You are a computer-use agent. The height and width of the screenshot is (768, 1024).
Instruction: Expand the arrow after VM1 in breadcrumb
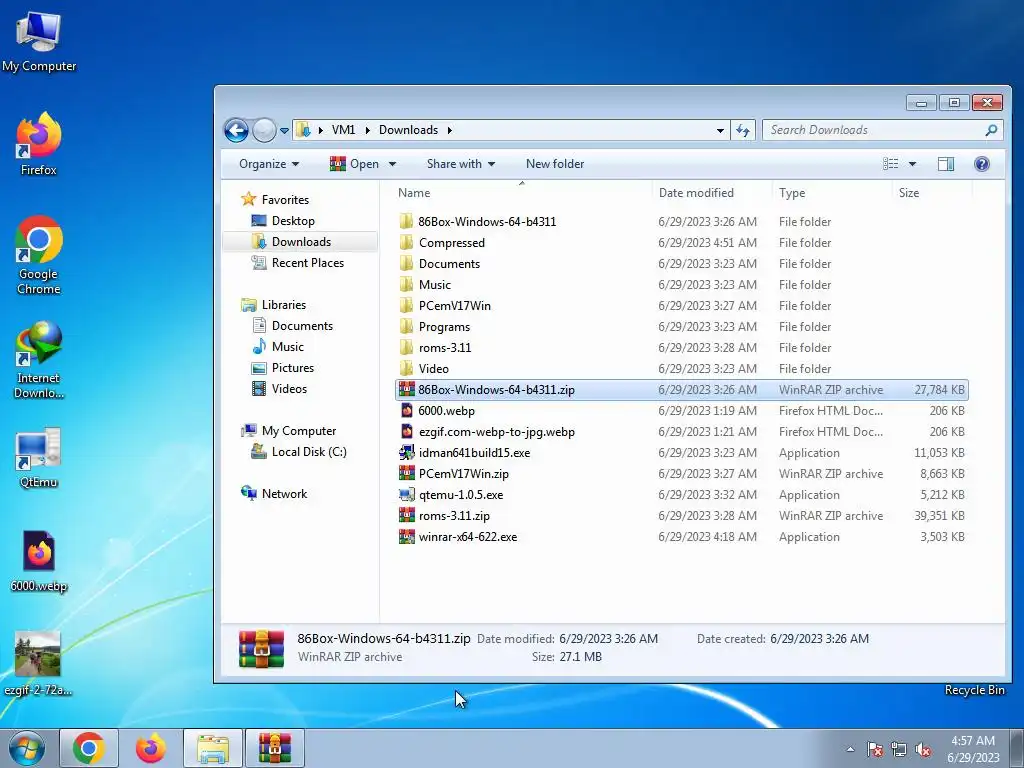368,130
